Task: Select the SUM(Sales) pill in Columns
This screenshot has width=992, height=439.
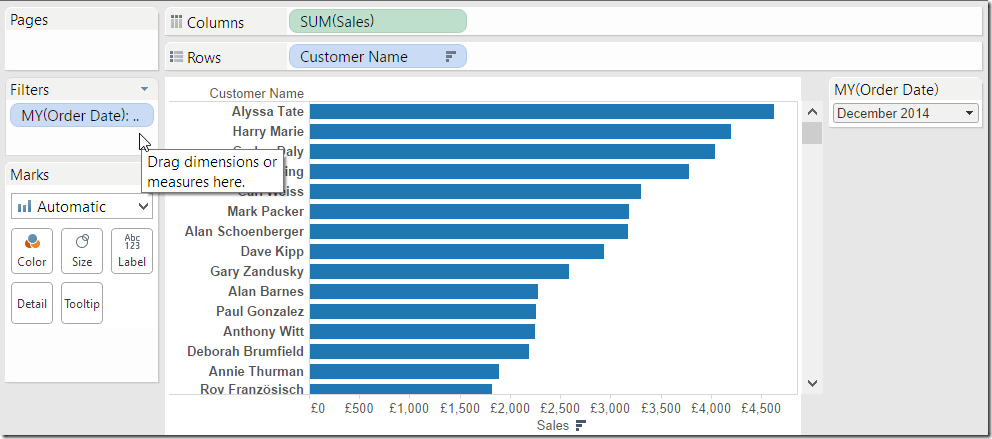Action: tap(377, 22)
